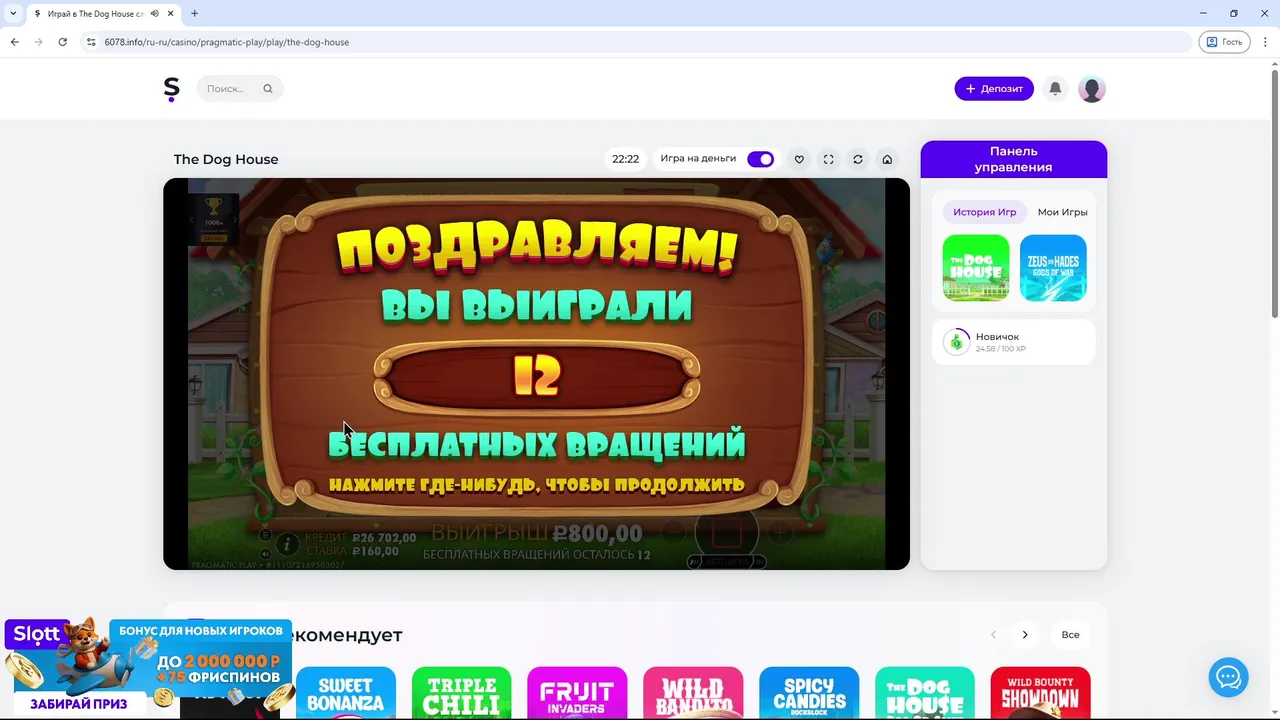
Task: Select the История Игр tab
Action: pyautogui.click(x=984, y=212)
